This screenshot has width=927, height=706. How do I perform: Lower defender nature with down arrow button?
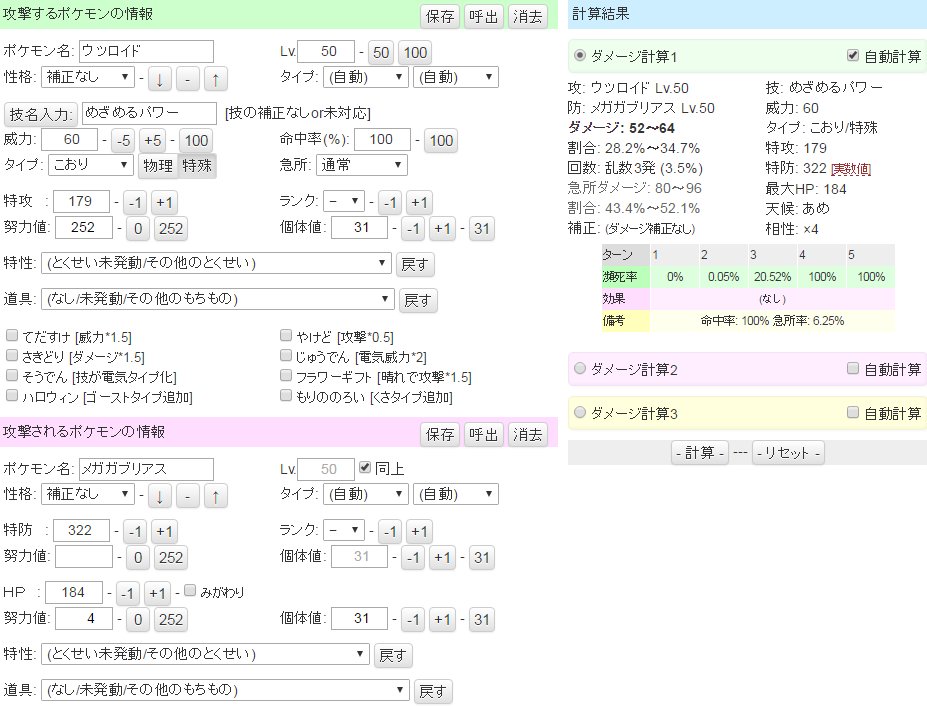160,496
